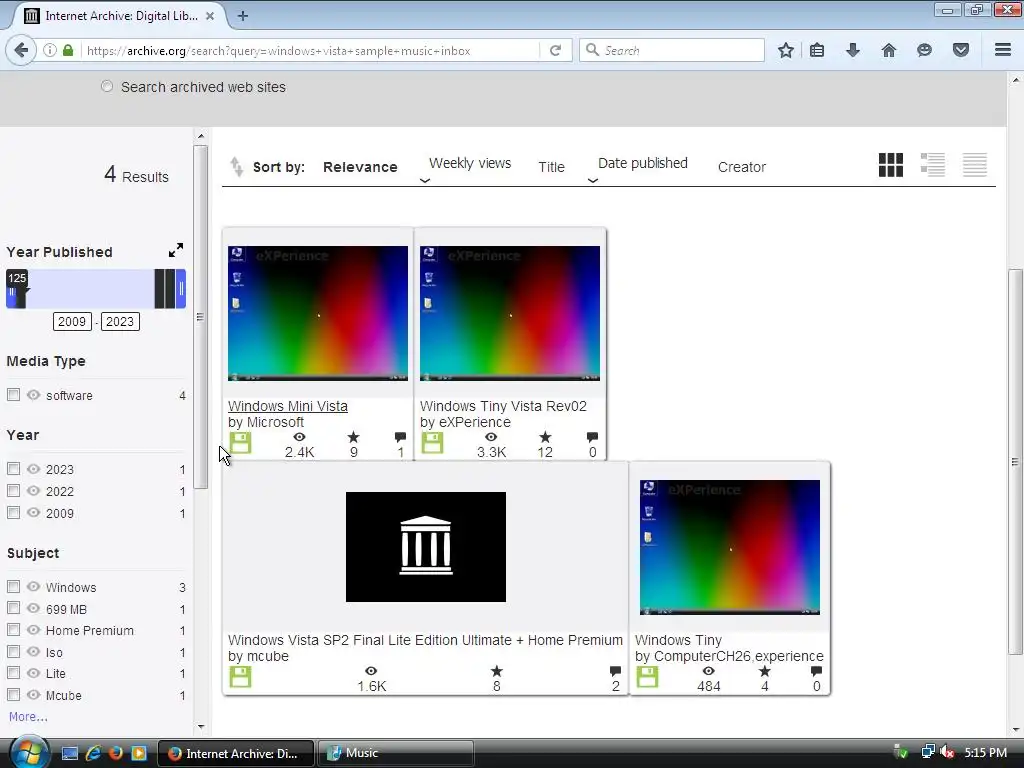Toggle eye icon next to Mcube
Screen dimensions: 1024x768
[x=33, y=694]
